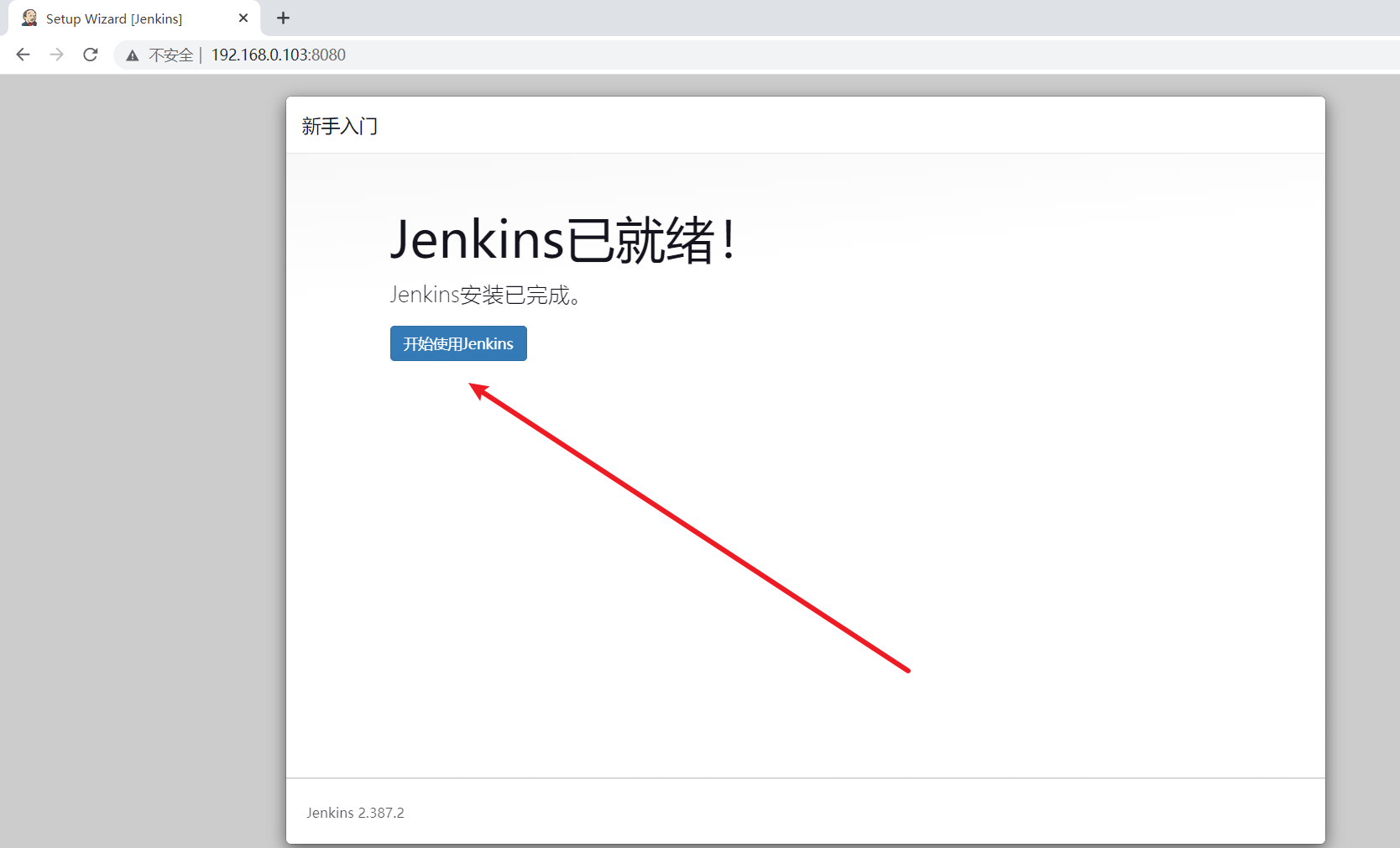Click the forward navigation arrow
The height and width of the screenshot is (848, 1400).
(x=56, y=55)
